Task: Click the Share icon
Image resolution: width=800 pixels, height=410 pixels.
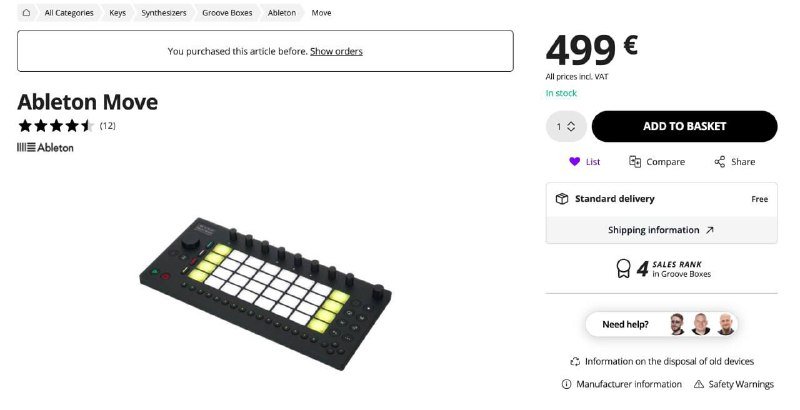Action: 720,162
